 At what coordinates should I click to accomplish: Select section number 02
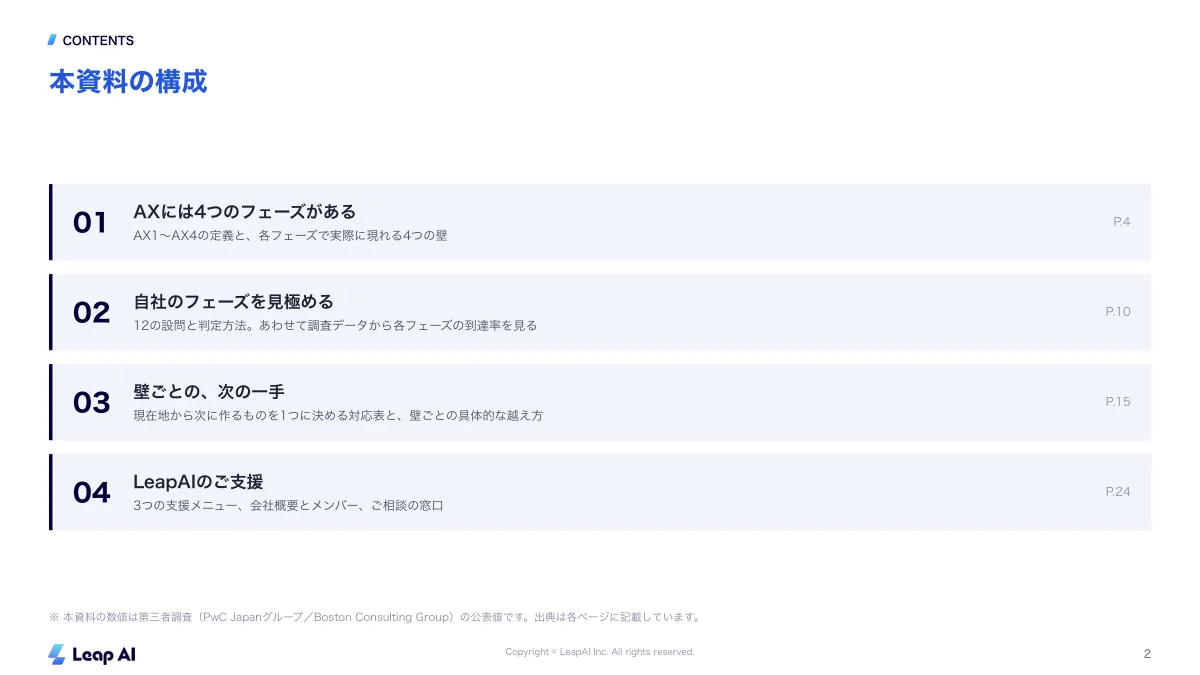click(91, 312)
